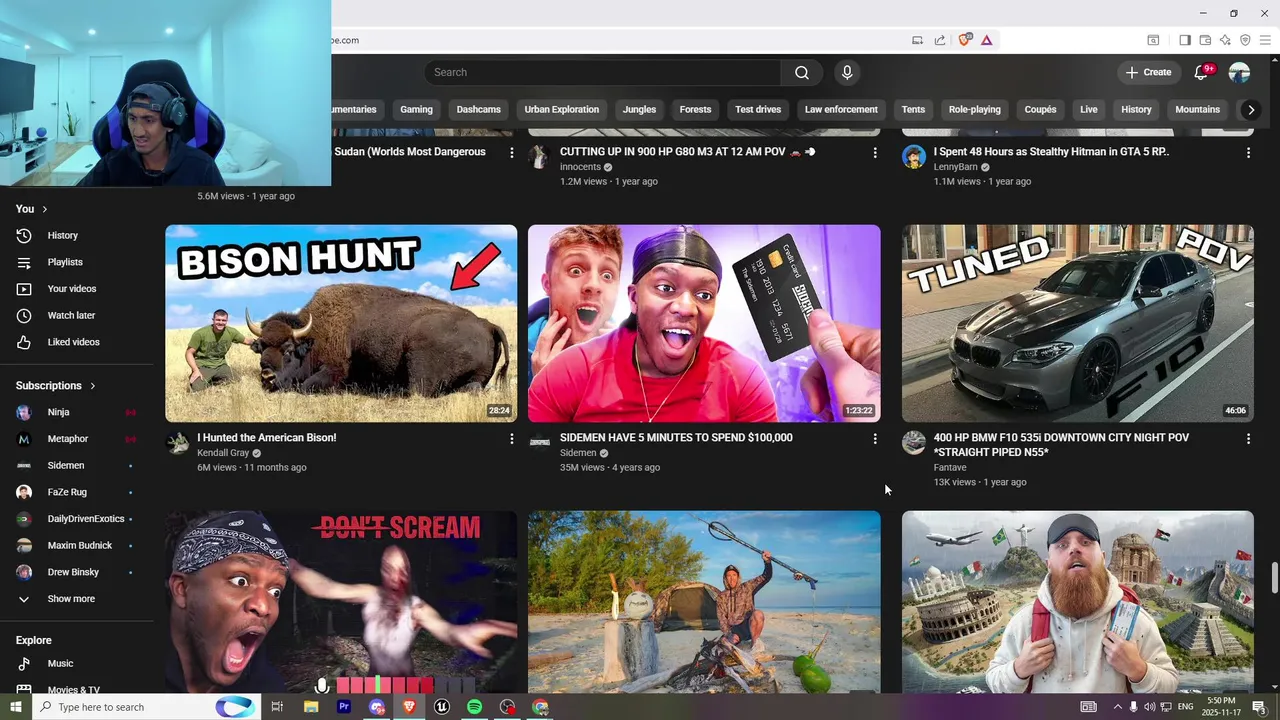The width and height of the screenshot is (1280, 720).
Task: Activate voice search microphone icon
Action: point(847,72)
